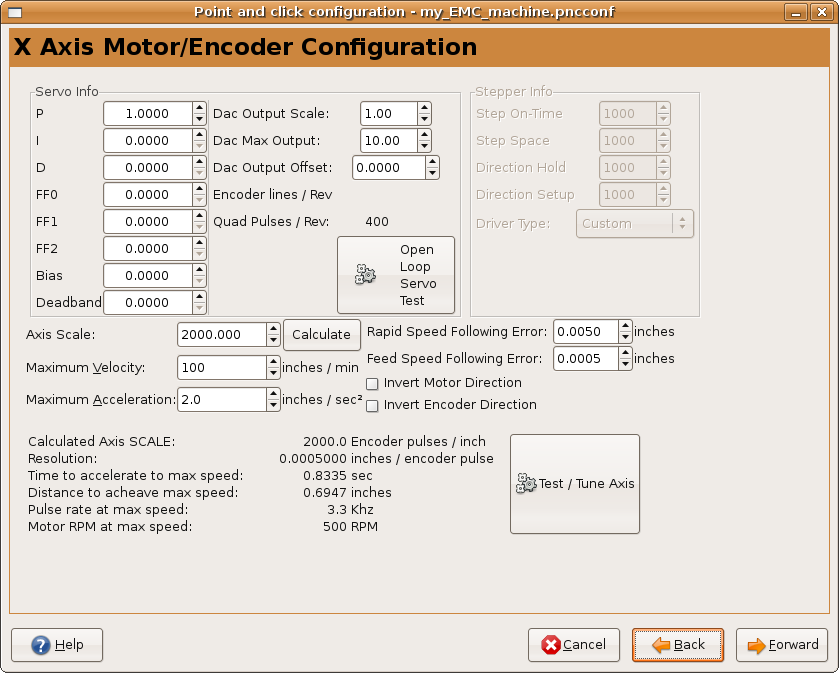The width and height of the screenshot is (839, 673).
Task: Increase Maximum Acceleration stepper
Action: click(x=273, y=394)
